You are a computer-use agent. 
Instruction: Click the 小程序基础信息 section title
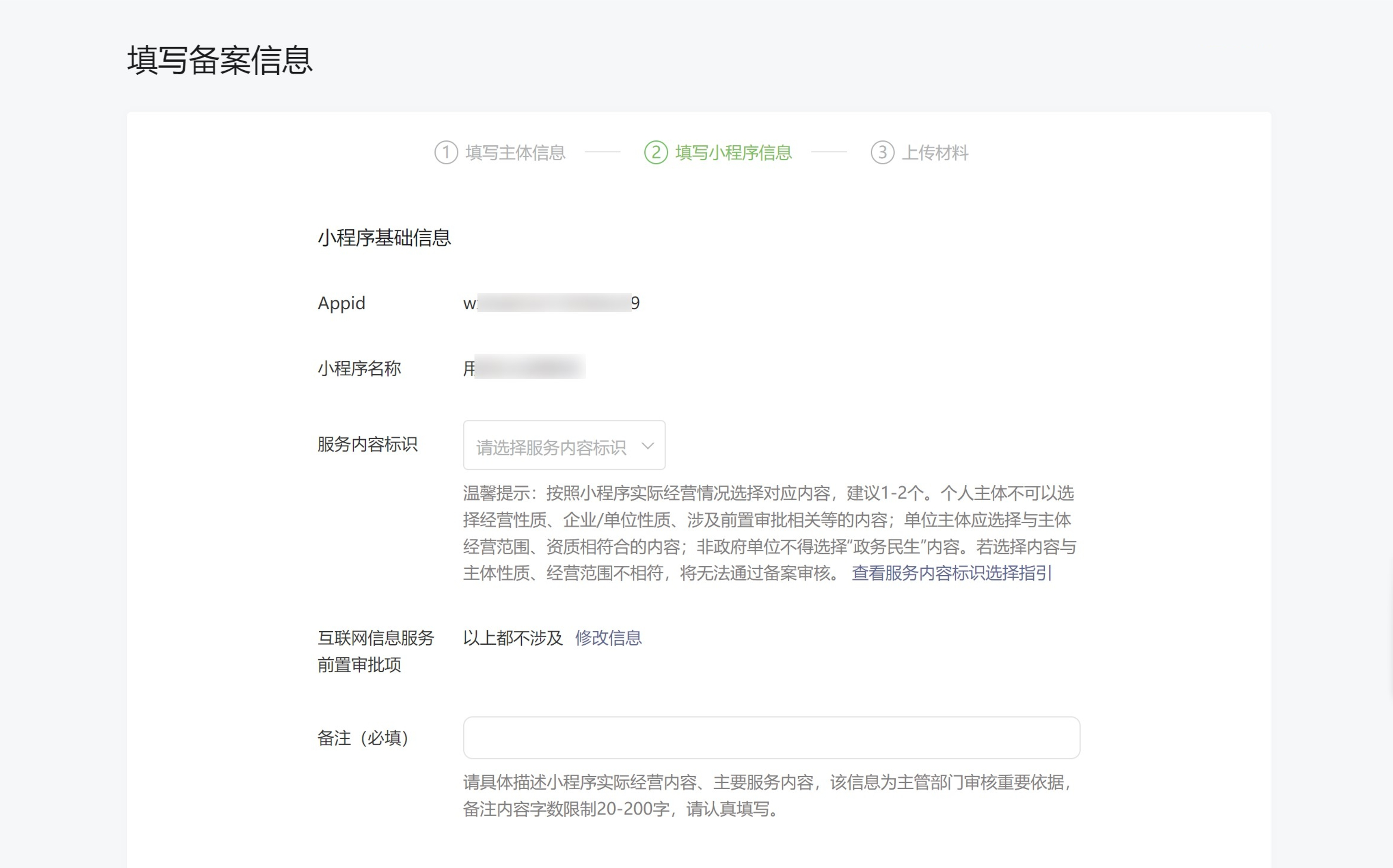(384, 238)
